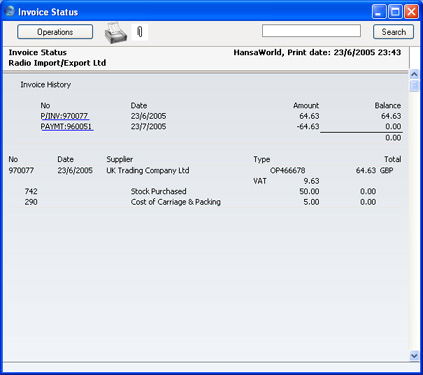Select the 'Invoice History' heading text
This screenshot has height=375, width=423.
46,85
